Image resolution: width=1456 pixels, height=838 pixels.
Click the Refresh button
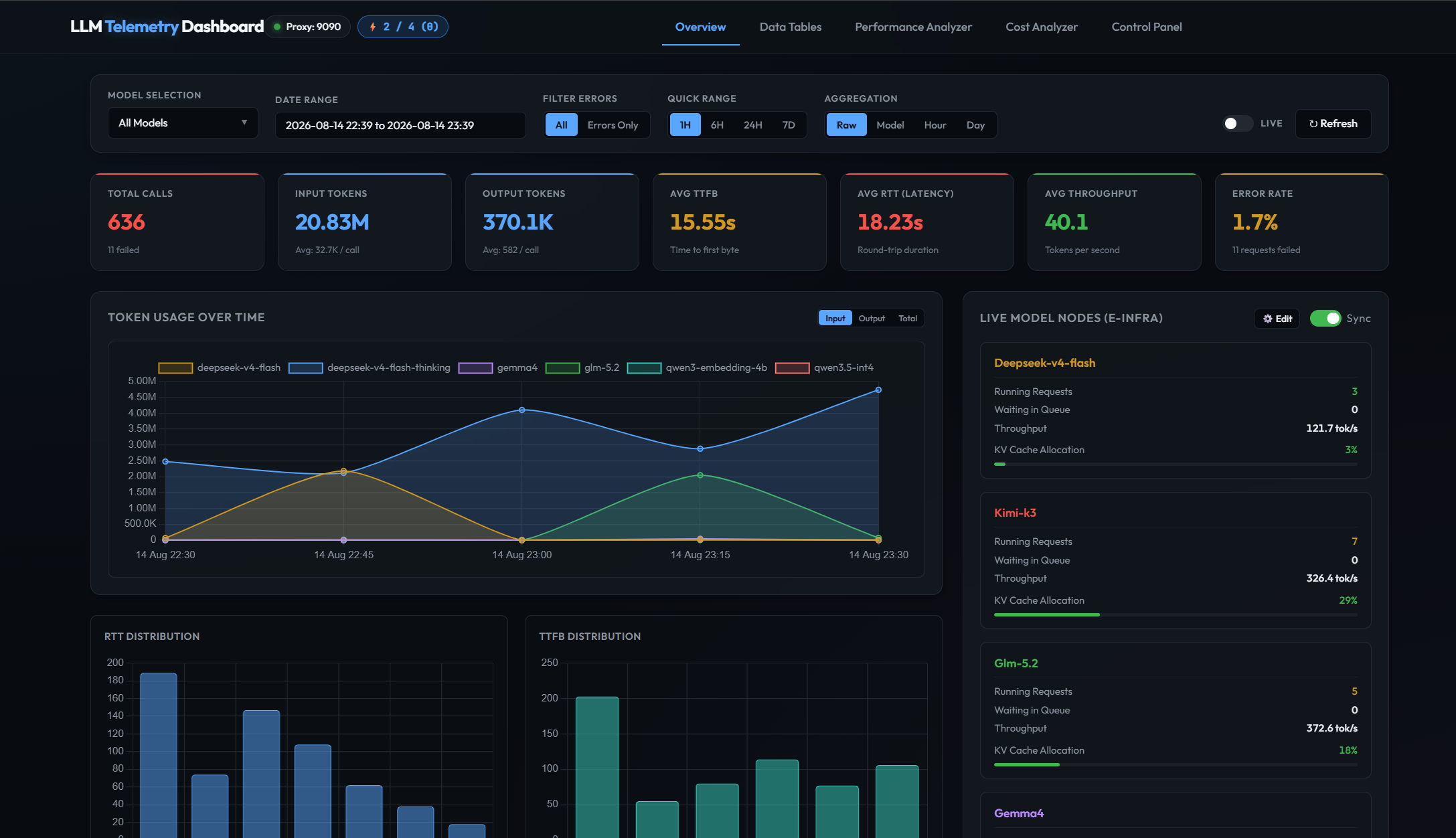[1333, 124]
